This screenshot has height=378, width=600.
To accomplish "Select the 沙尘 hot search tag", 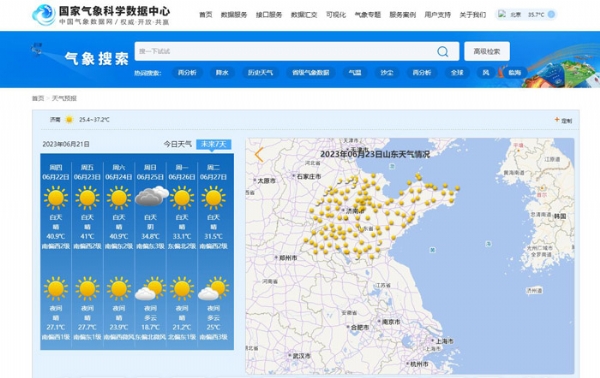I will [387, 73].
